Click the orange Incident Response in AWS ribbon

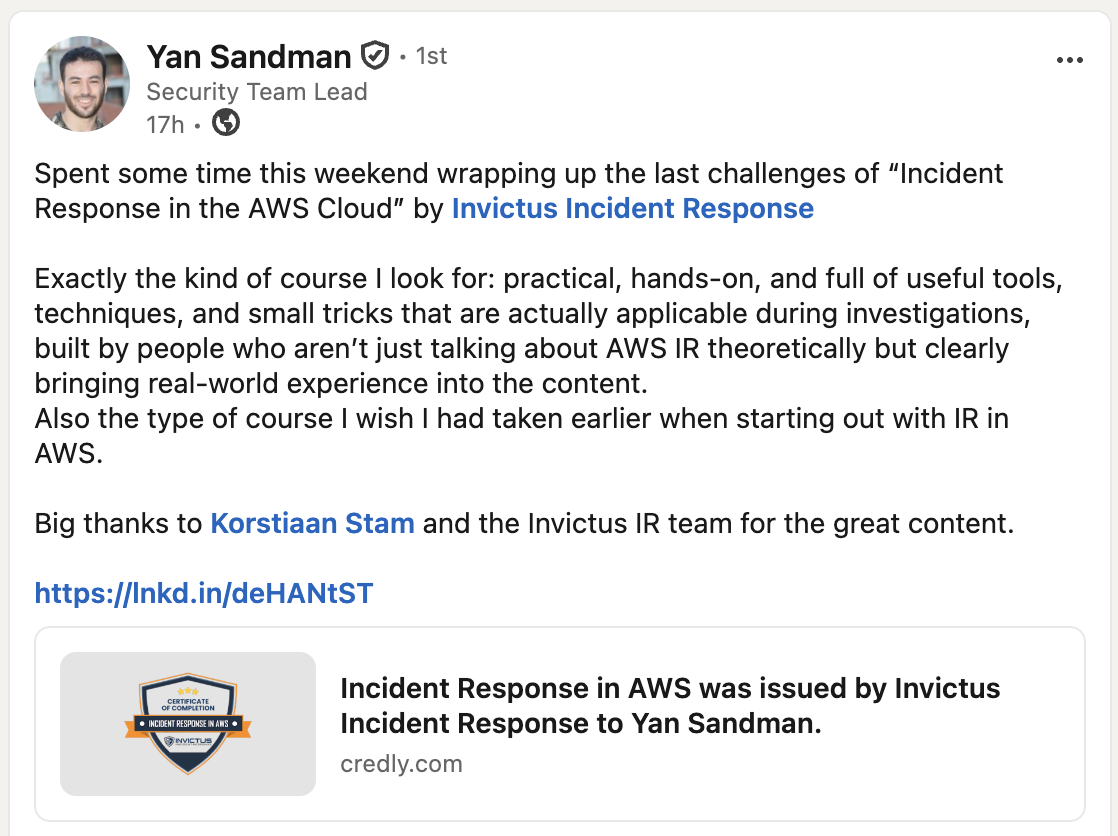(x=188, y=723)
